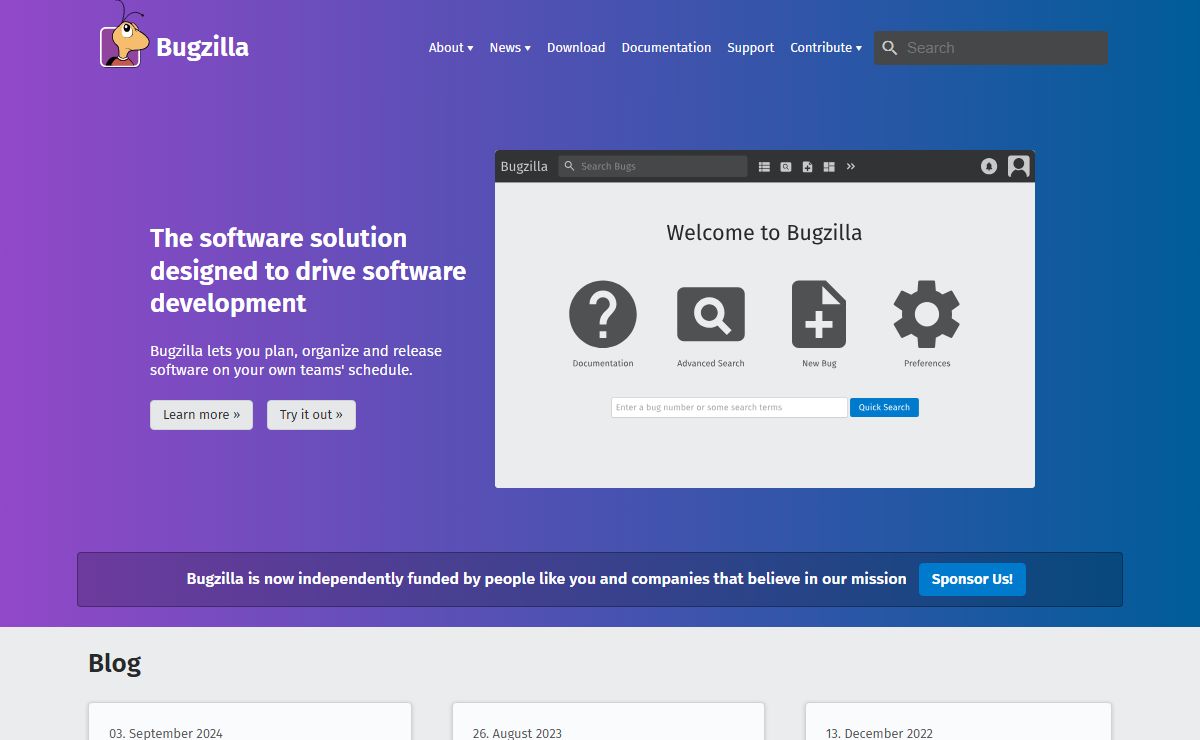Click the '03. September 2024' blog date
This screenshot has width=1200, height=740.
coord(166,733)
